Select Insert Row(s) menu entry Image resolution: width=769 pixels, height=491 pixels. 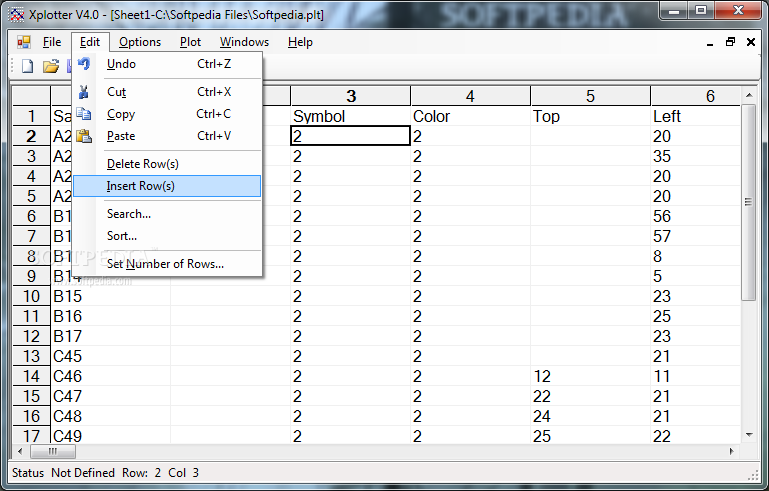tap(167, 186)
